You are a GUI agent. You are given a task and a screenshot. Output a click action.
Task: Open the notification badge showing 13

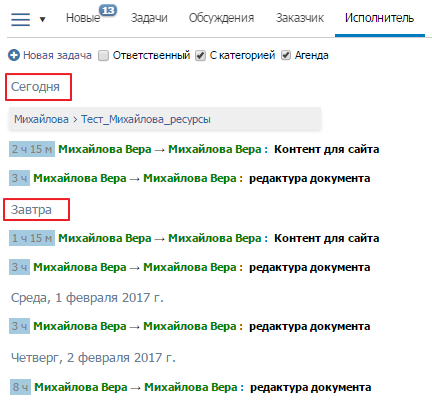pos(108,11)
